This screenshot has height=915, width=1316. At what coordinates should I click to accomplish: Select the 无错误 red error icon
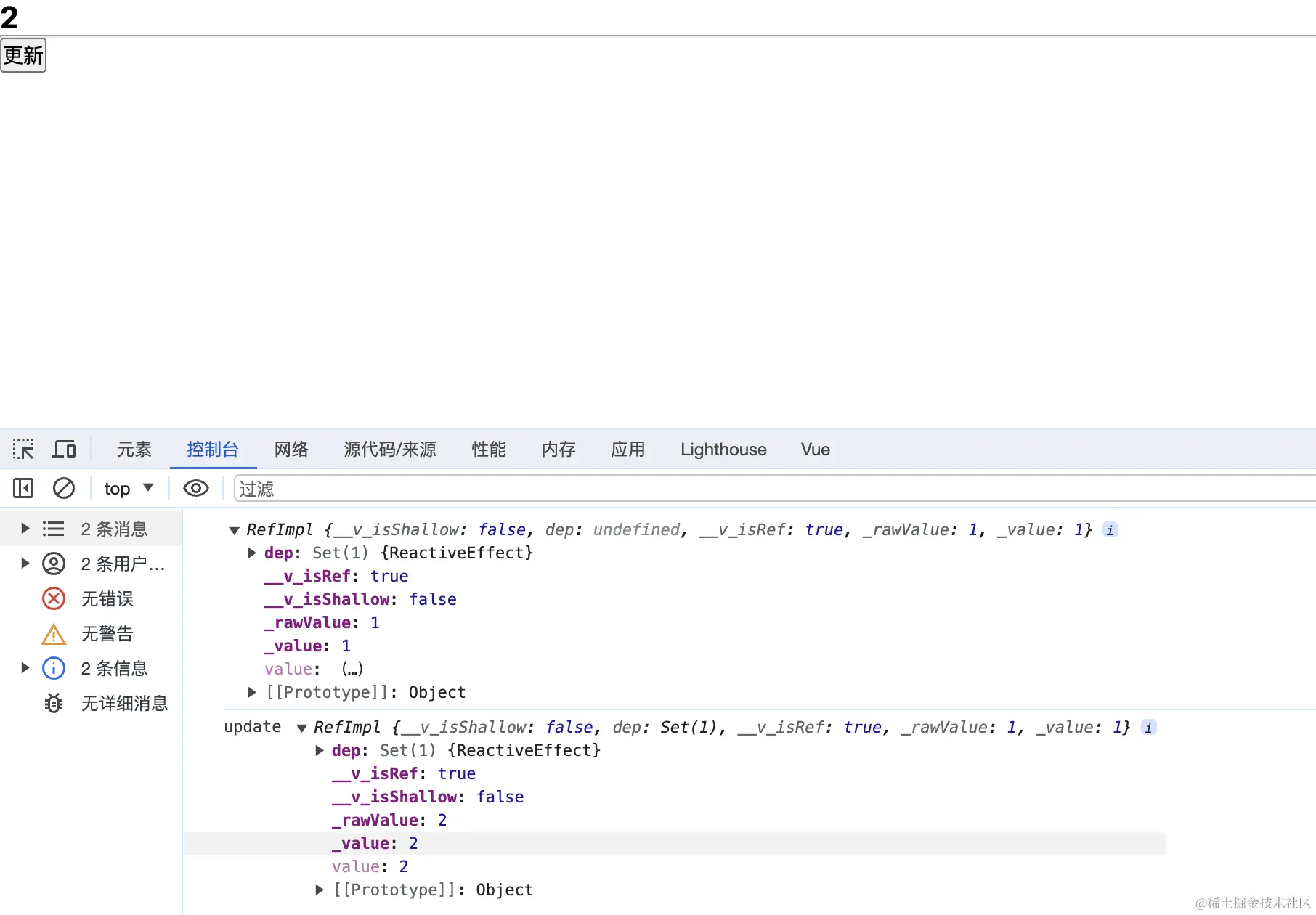[54, 598]
